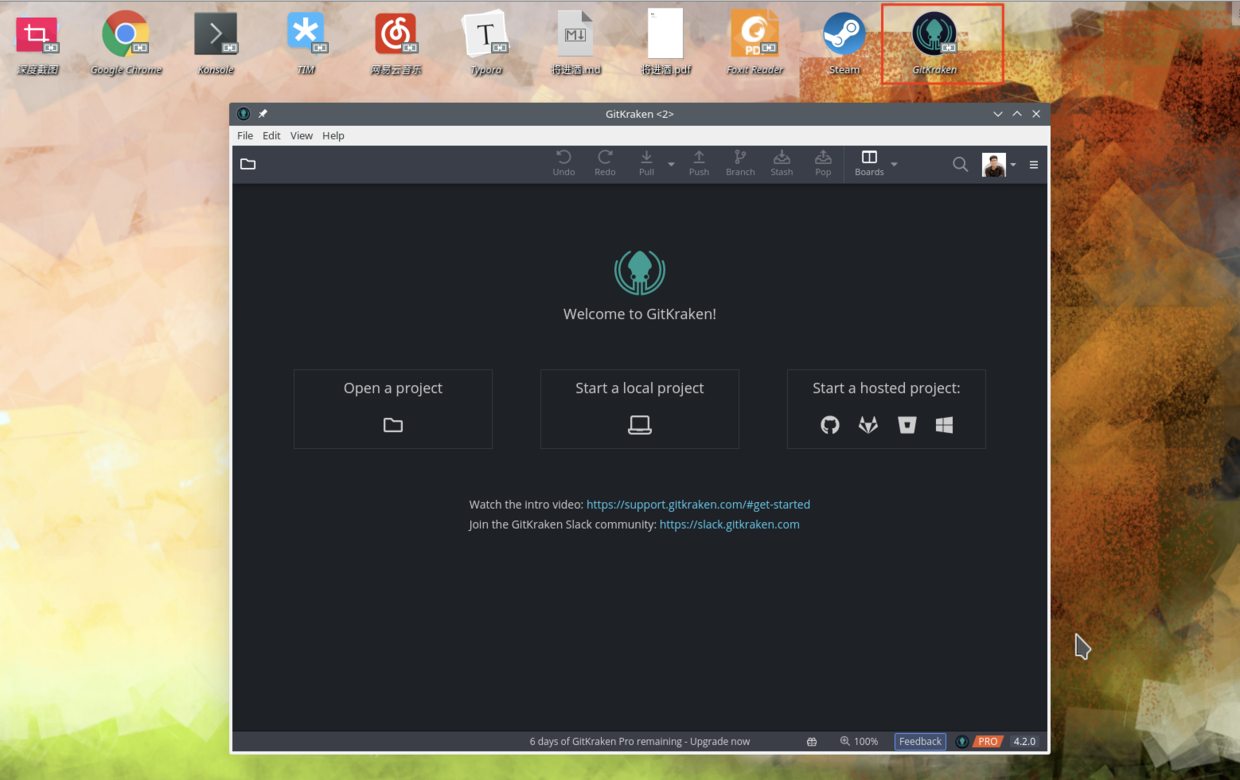Open the Steam desktop icon
Screen dimensions: 1240x780
pyautogui.click(x=844, y=43)
